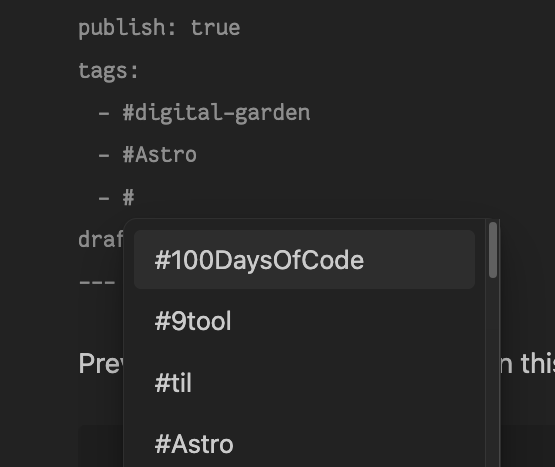Click the paragraph text starting with "Prev"
The image size is (555, 467).
[x=101, y=363]
